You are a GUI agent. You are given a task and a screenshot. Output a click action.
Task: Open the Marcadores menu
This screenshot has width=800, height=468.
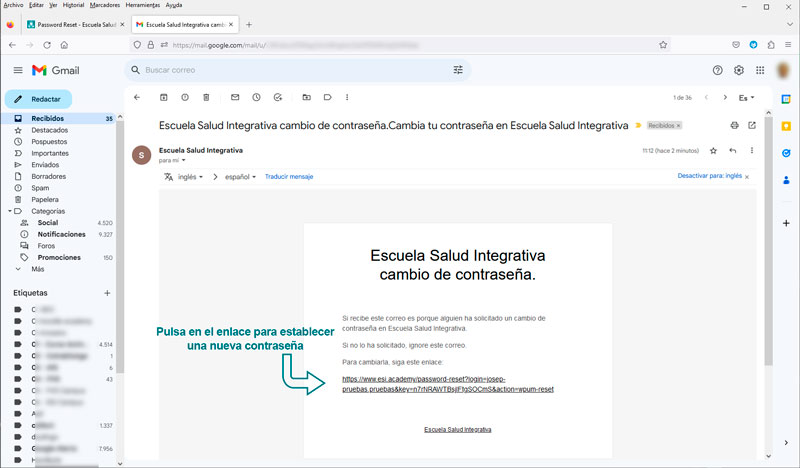(x=105, y=5)
